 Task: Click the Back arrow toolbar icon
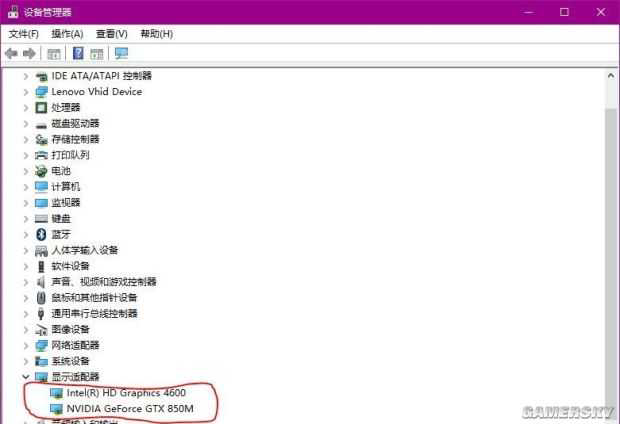(x=11, y=53)
